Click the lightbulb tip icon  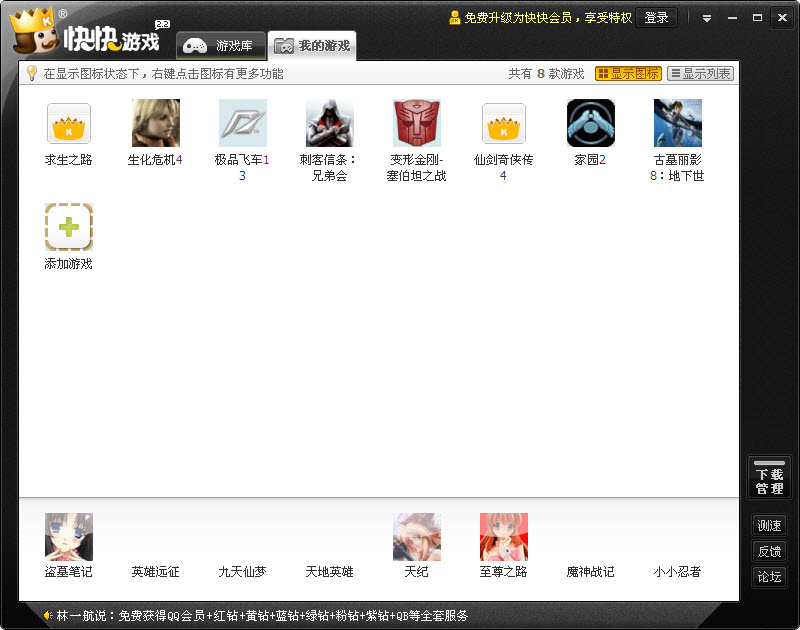pos(32,73)
